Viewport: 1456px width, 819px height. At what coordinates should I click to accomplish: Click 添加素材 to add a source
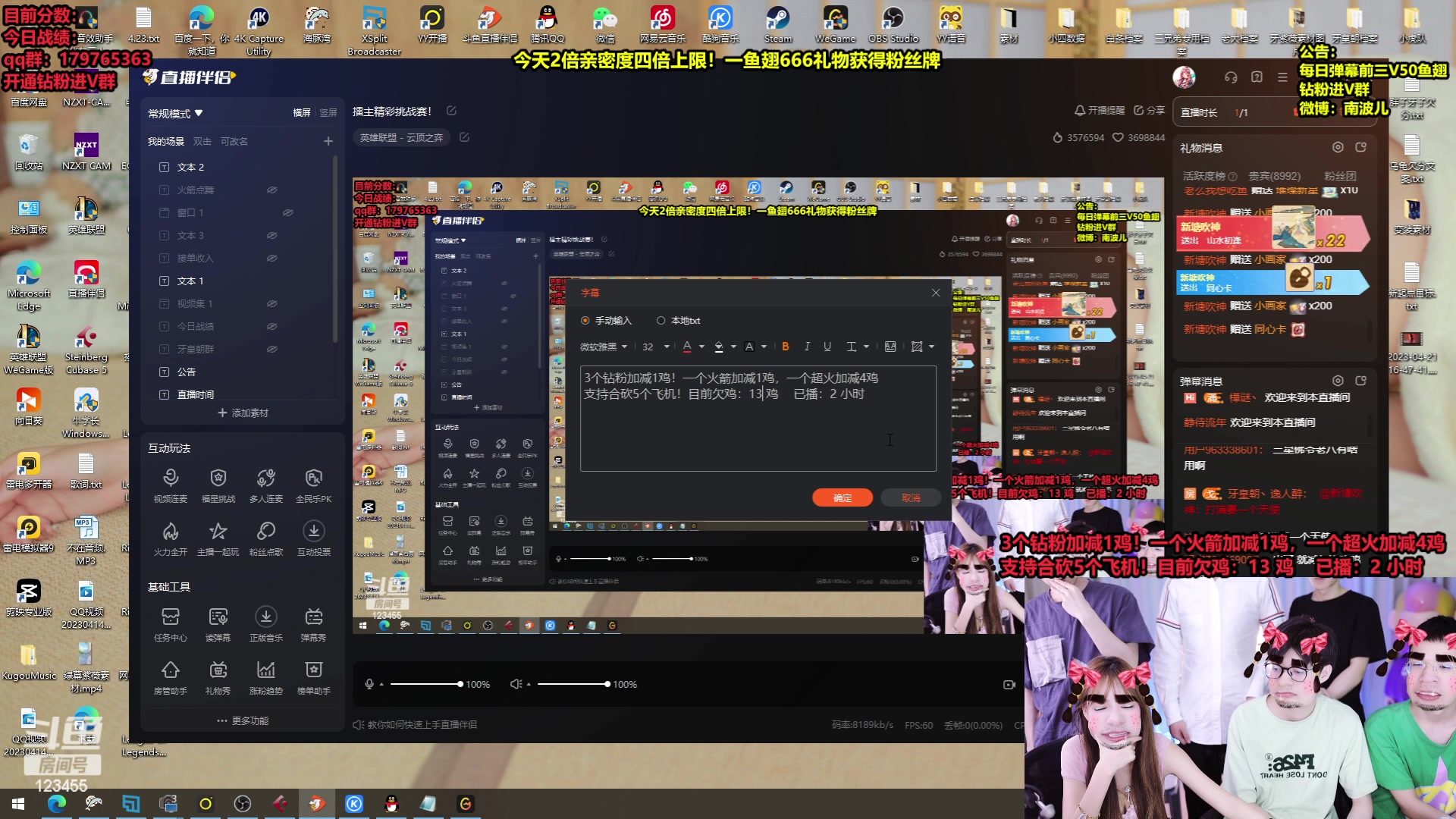[x=243, y=413]
